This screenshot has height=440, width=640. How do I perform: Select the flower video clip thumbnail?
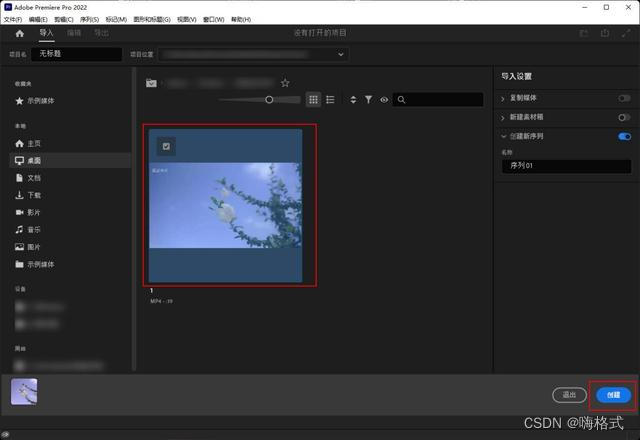pyautogui.click(x=225, y=205)
